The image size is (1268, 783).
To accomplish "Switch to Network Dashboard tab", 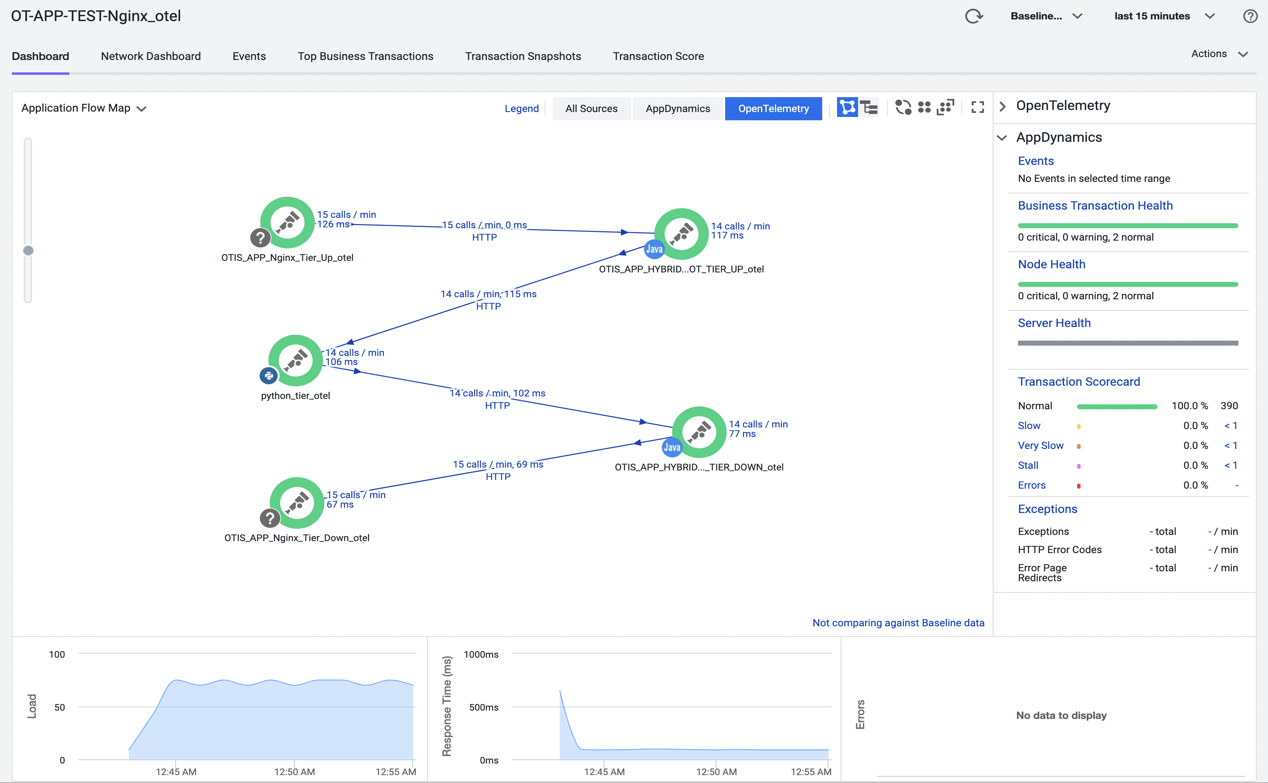I will [x=150, y=56].
